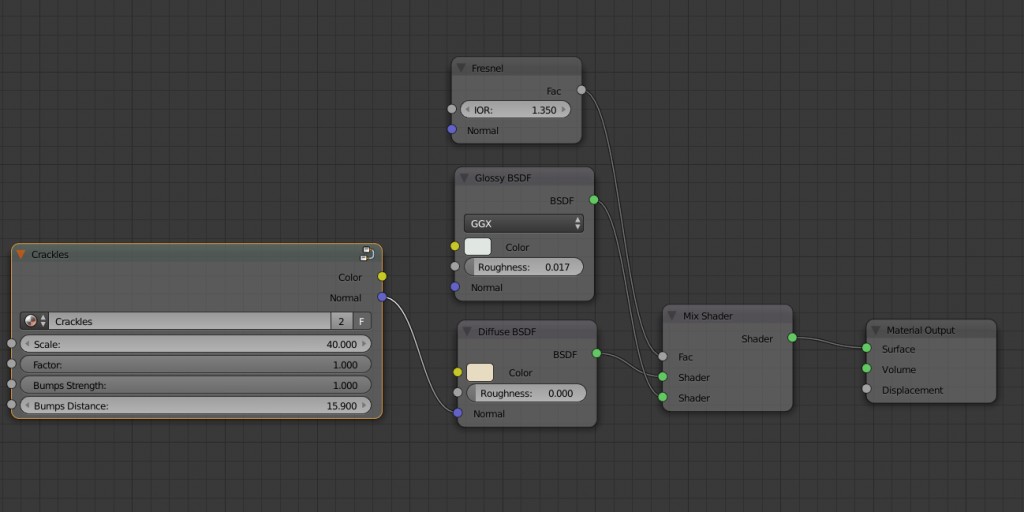The height and width of the screenshot is (512, 1024).
Task: Open the GGX distribution dropdown
Action: click(523, 224)
